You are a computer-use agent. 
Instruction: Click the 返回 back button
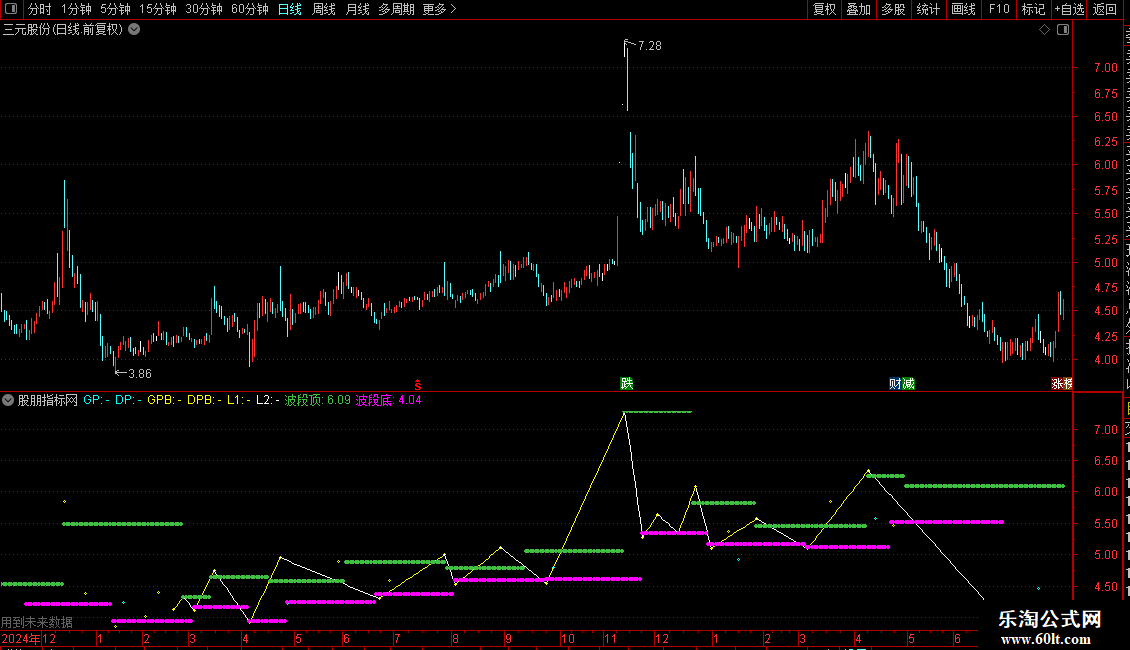tap(1105, 9)
